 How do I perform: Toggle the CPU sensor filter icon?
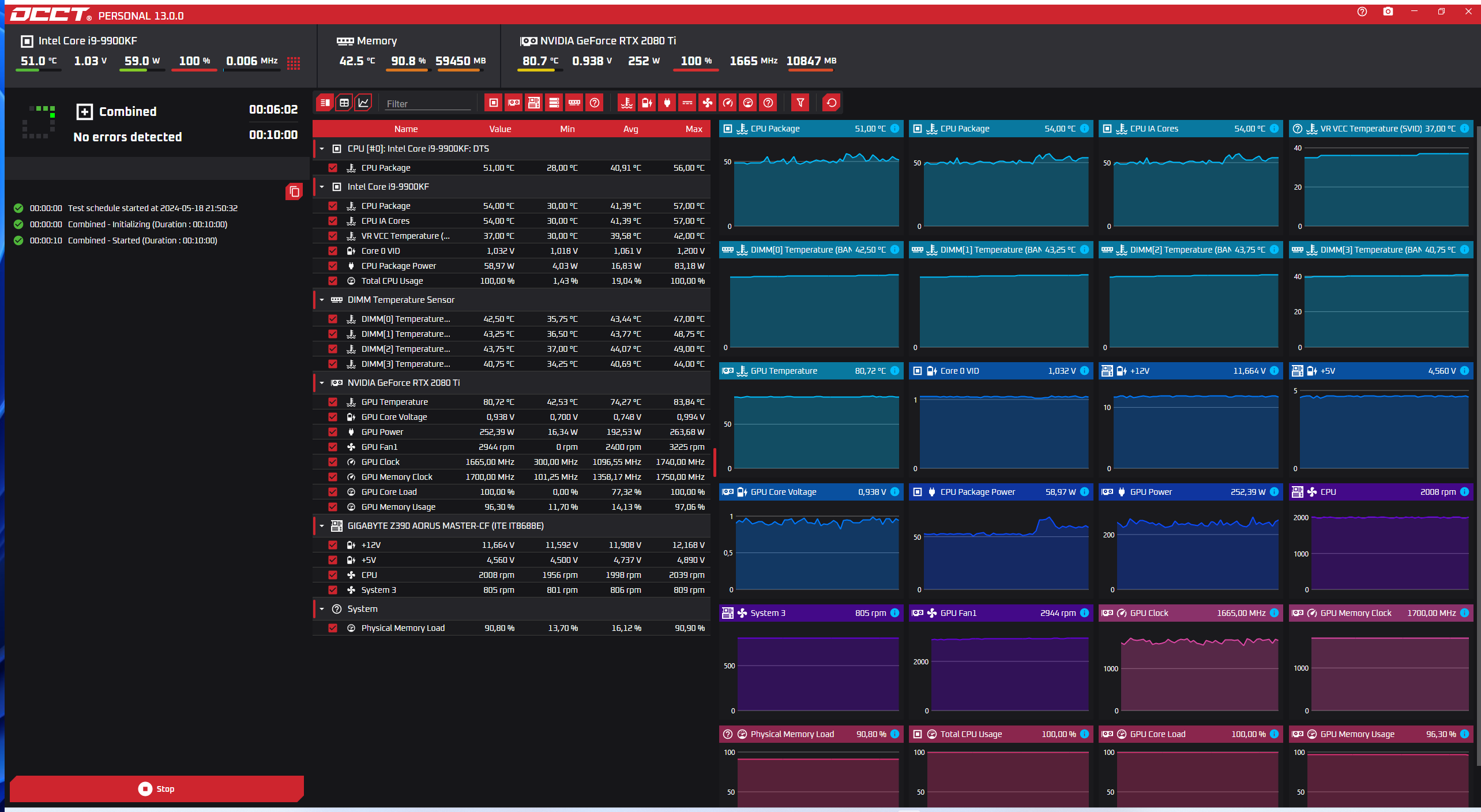[493, 103]
